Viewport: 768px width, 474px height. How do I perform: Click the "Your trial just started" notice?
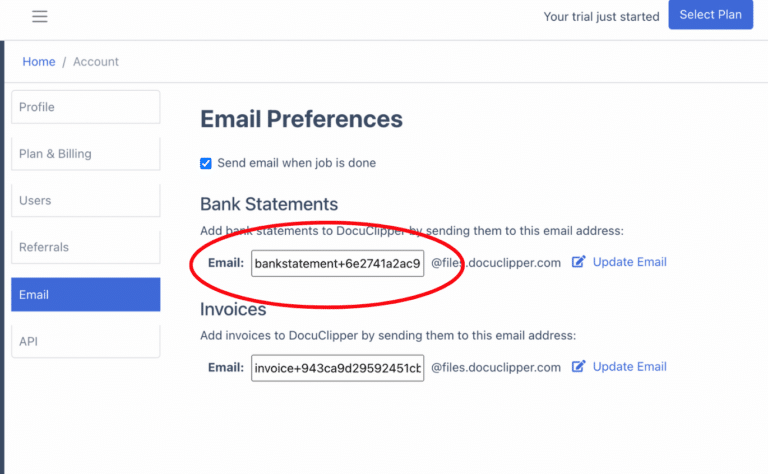601,16
